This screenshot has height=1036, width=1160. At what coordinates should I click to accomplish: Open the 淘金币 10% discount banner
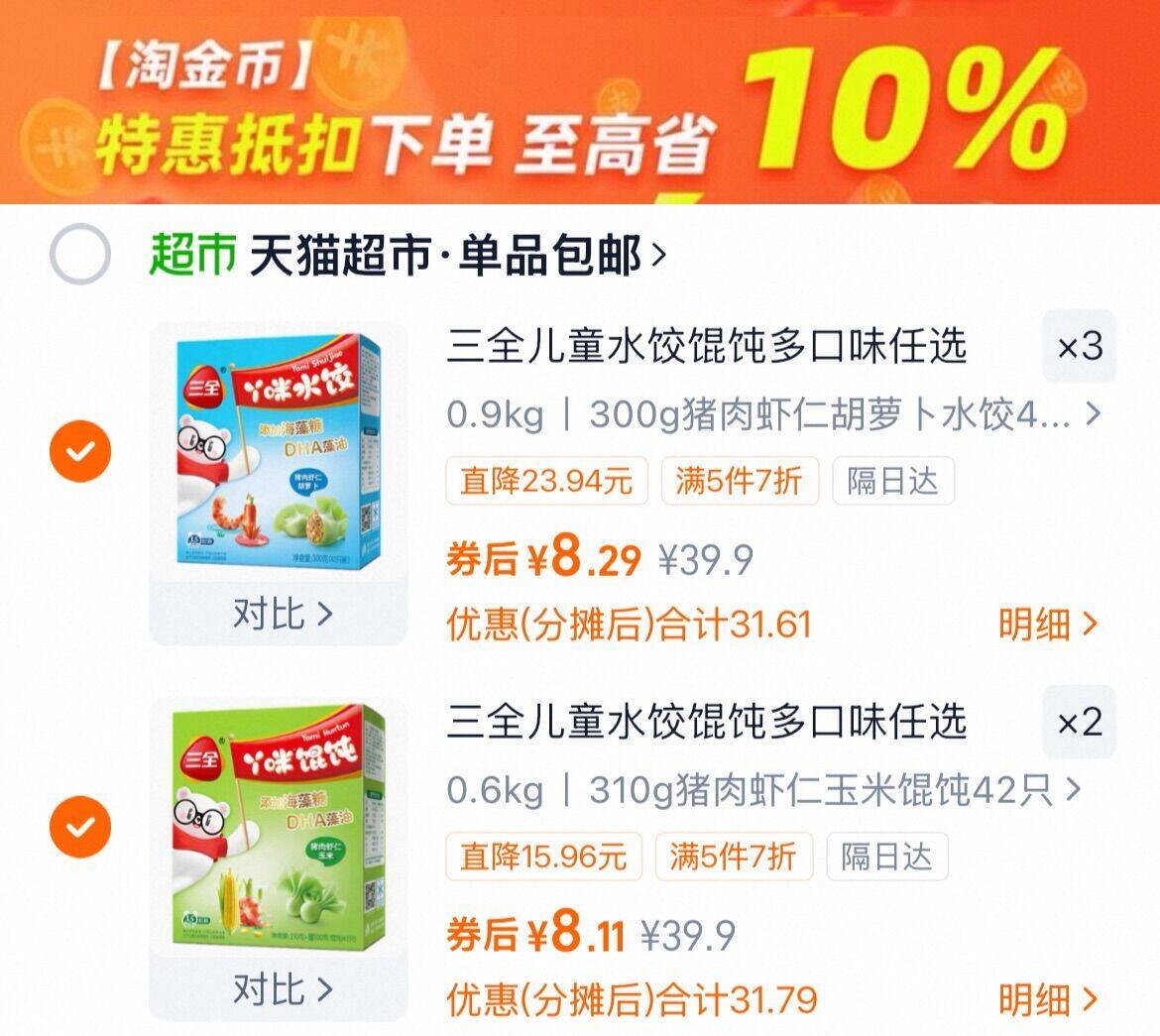[580, 101]
